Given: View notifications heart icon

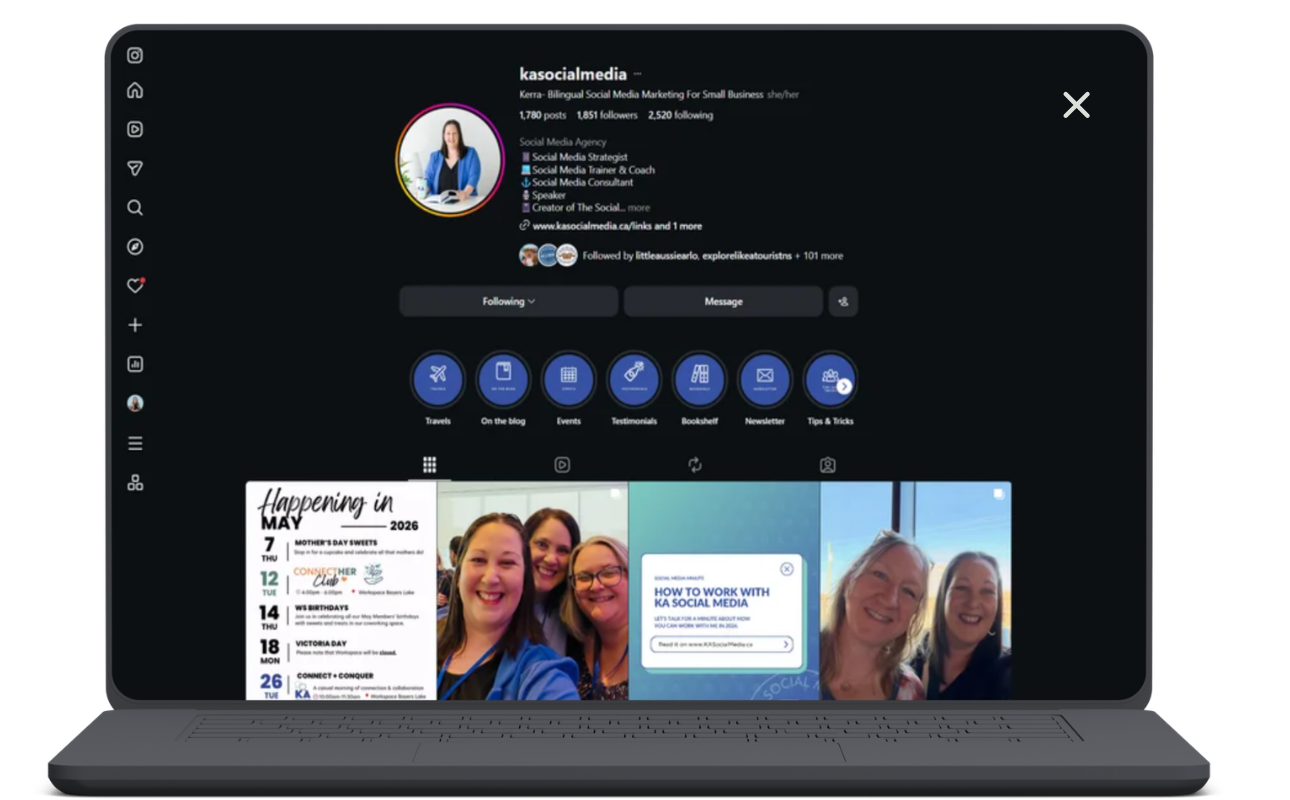Looking at the screenshot, I should pos(136,286).
